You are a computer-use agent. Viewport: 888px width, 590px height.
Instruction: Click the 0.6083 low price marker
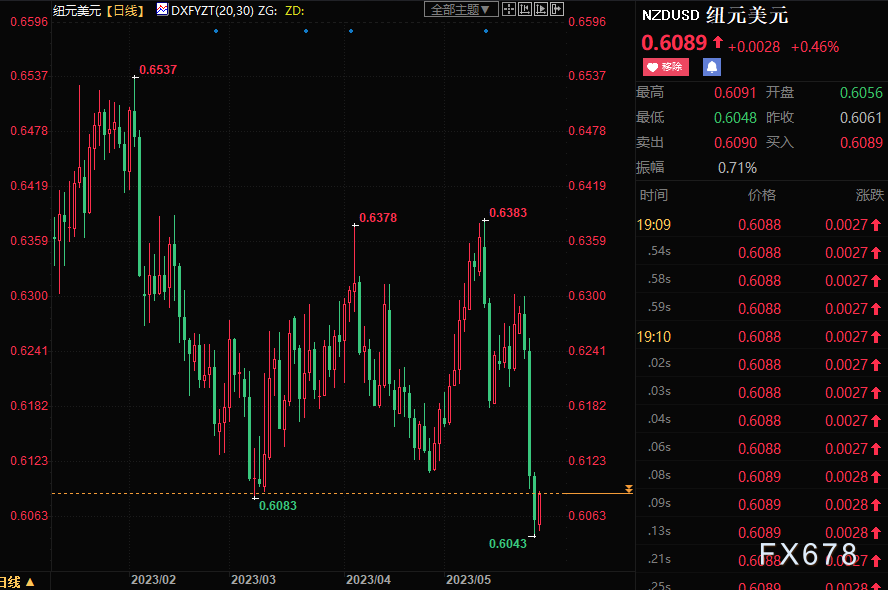coord(278,506)
